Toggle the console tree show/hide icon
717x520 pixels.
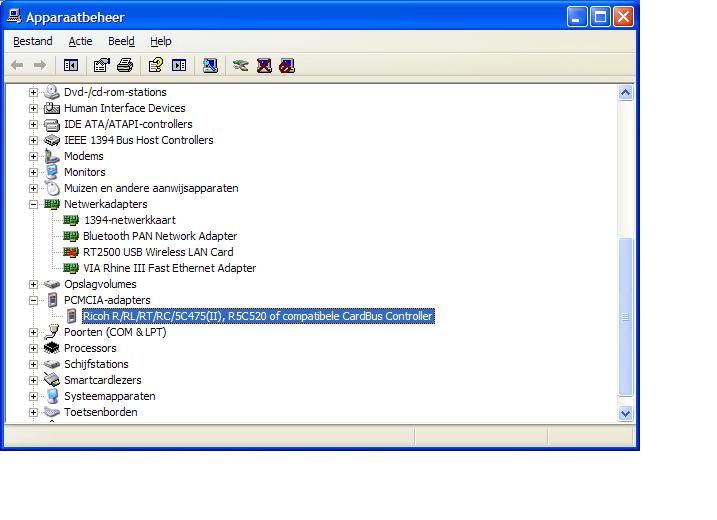click(x=71, y=66)
